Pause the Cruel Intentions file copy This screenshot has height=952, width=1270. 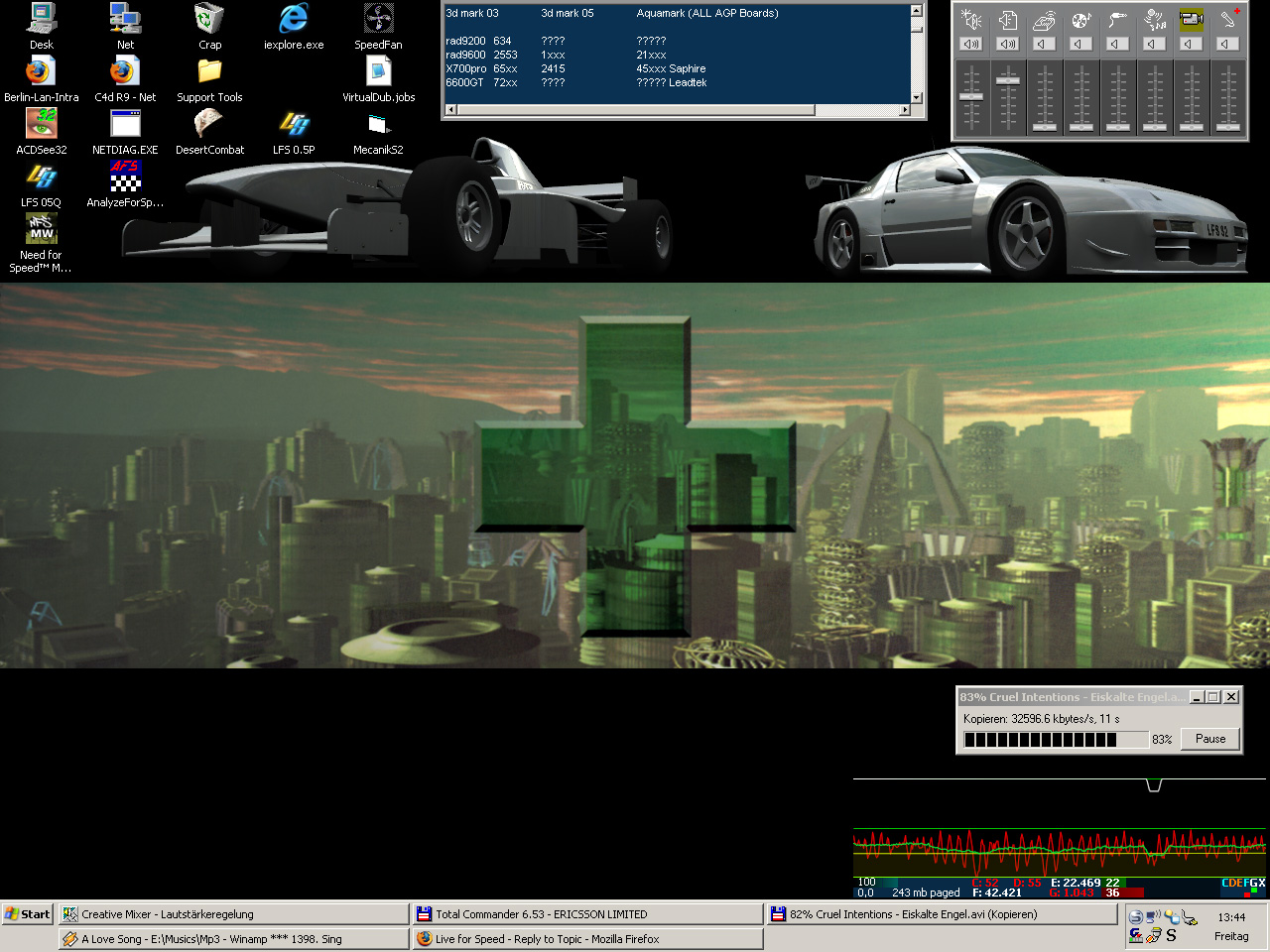pyautogui.click(x=1210, y=739)
